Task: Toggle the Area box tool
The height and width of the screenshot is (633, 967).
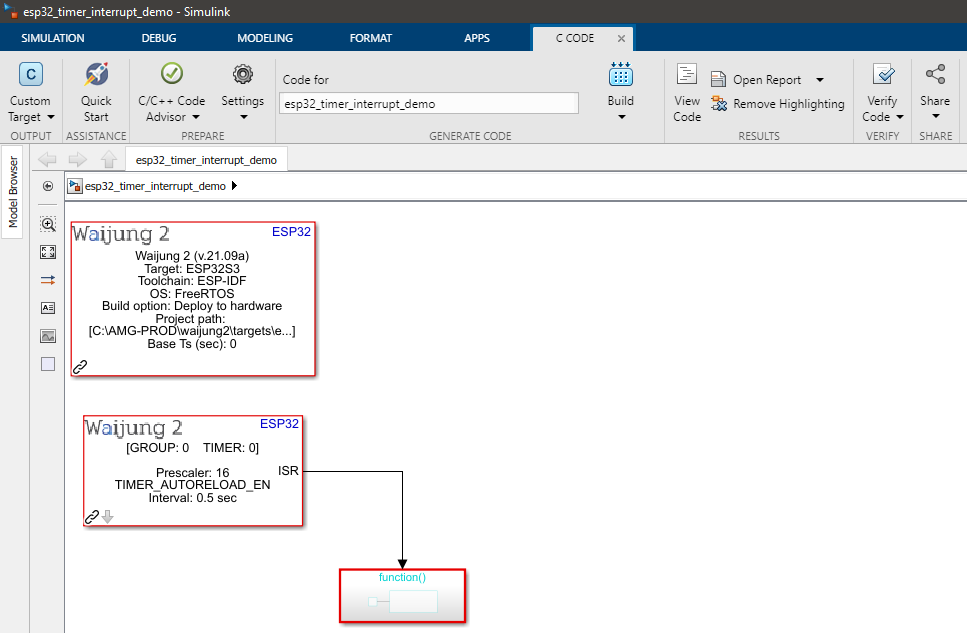Action: 48,364
